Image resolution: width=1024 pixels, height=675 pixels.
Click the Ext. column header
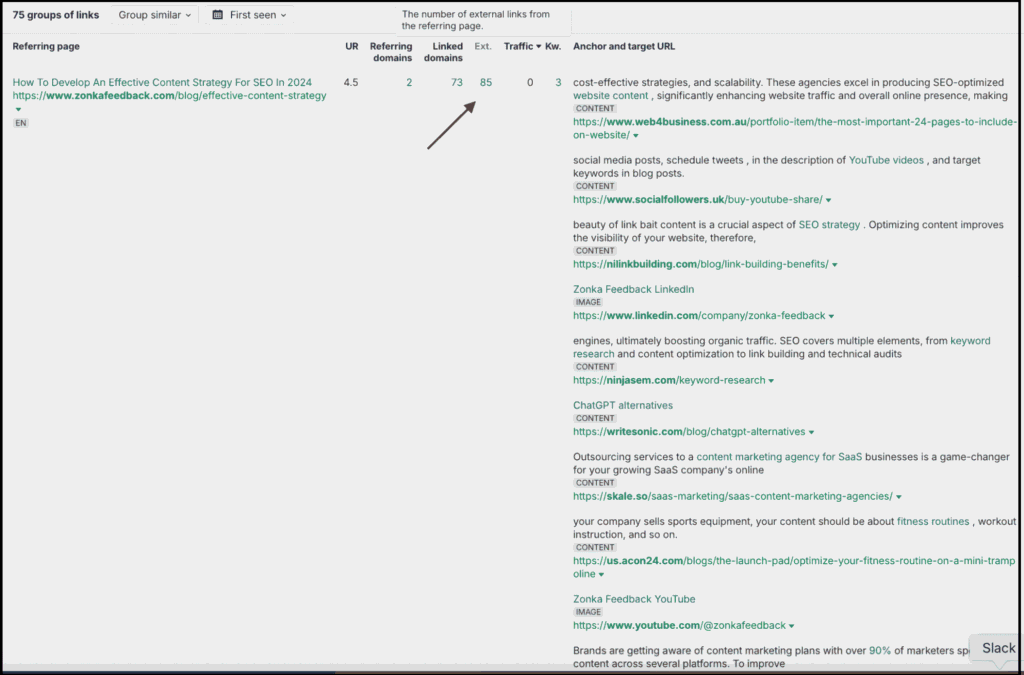tap(483, 46)
